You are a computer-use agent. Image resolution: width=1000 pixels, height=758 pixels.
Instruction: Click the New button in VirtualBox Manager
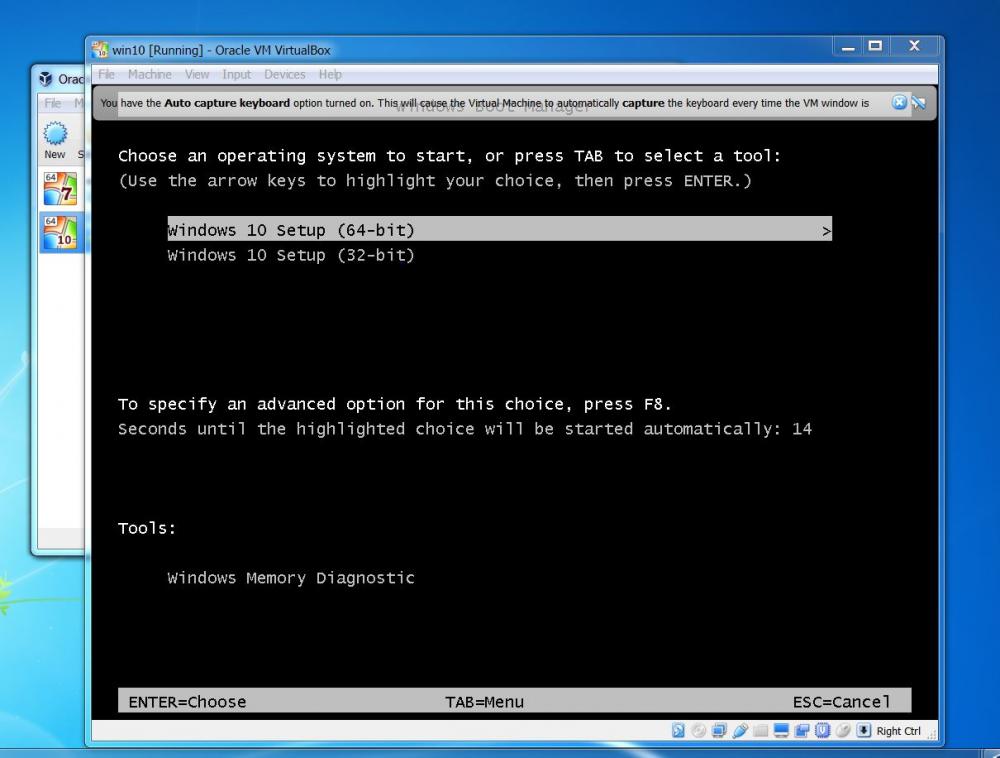(x=55, y=140)
